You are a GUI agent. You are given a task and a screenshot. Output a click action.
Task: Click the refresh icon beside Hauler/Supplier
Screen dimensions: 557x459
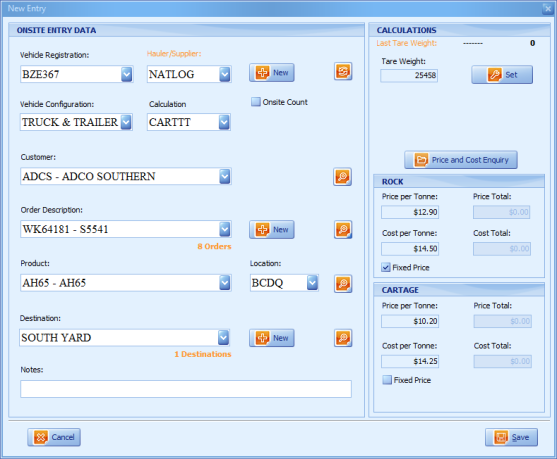[x=343, y=71]
